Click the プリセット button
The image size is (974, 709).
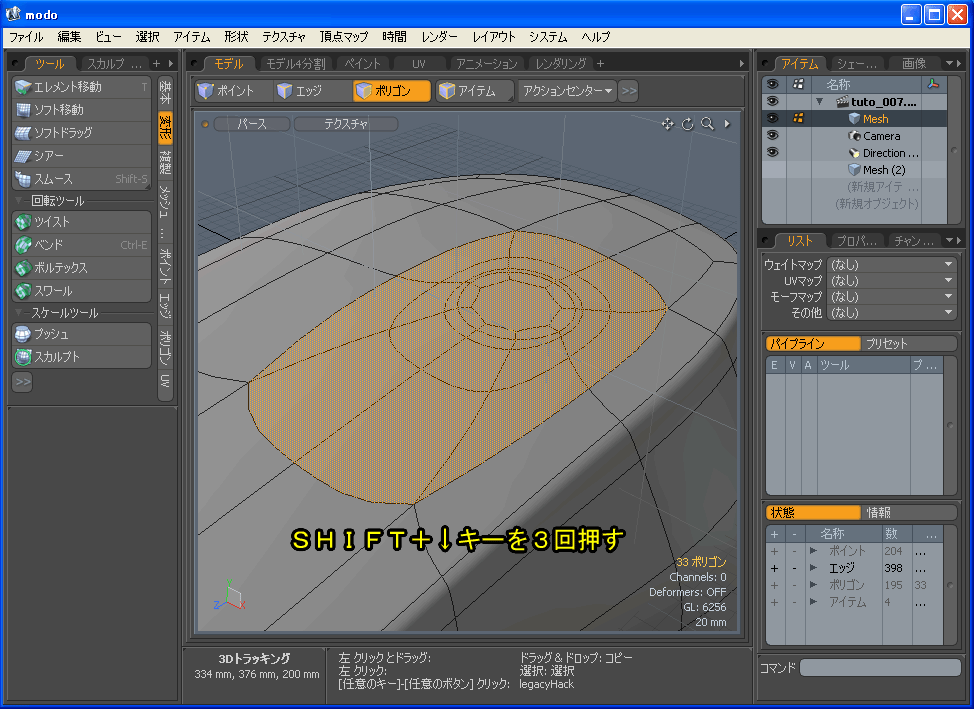pos(886,343)
